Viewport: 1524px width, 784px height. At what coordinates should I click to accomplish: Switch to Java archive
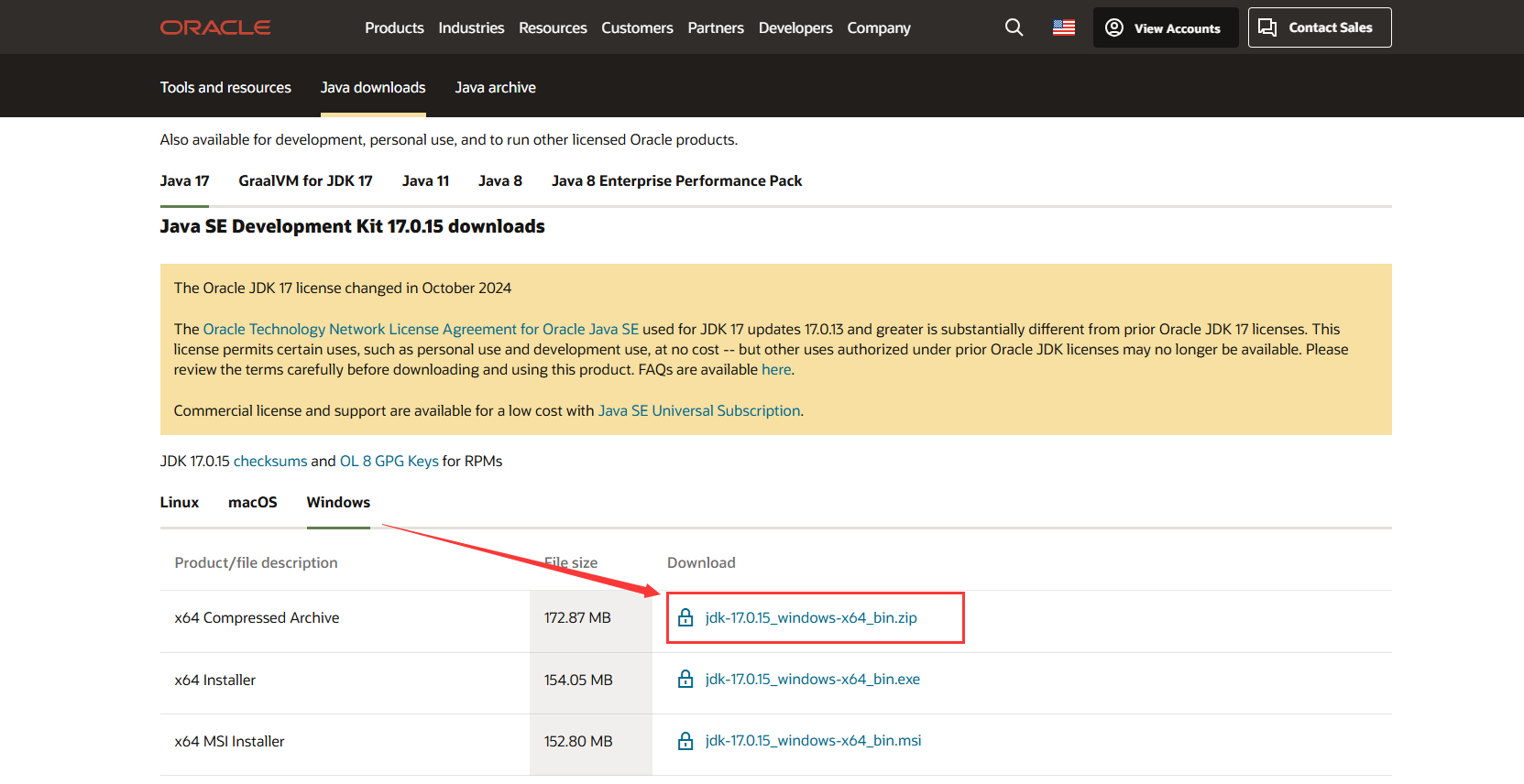495,87
